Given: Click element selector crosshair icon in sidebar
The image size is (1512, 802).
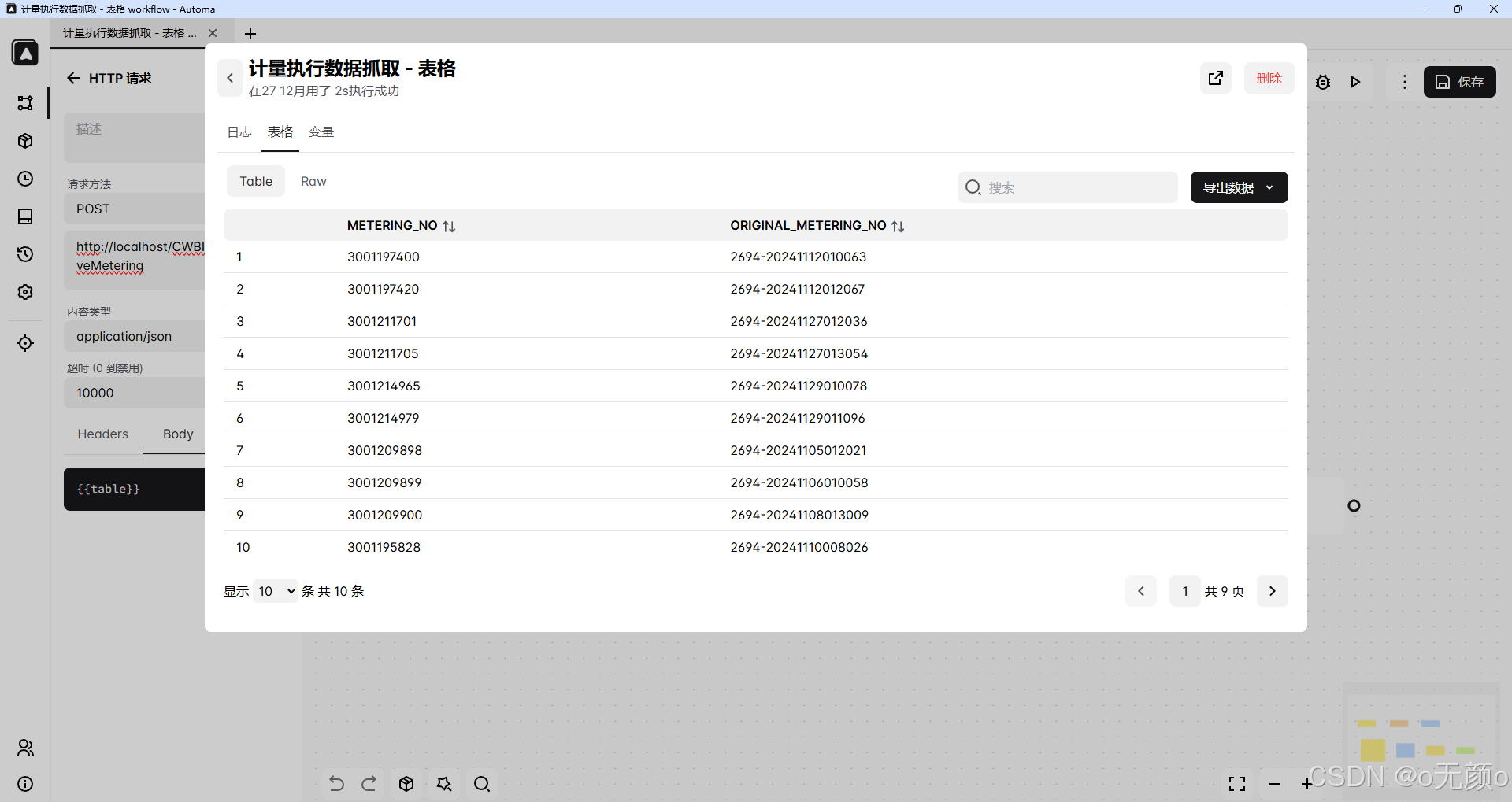Looking at the screenshot, I should pyautogui.click(x=25, y=343).
